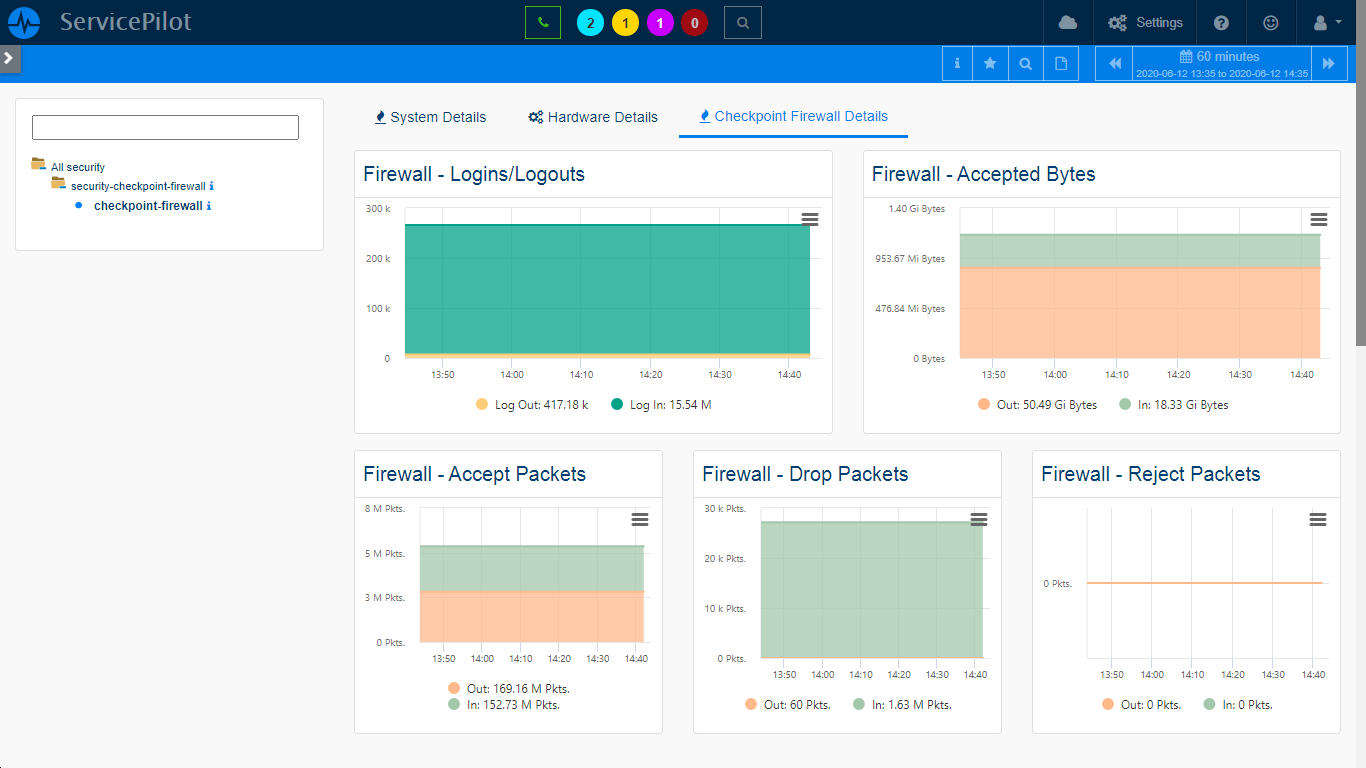Open the cloud icon in top bar
1366x768 pixels.
pos(1068,22)
